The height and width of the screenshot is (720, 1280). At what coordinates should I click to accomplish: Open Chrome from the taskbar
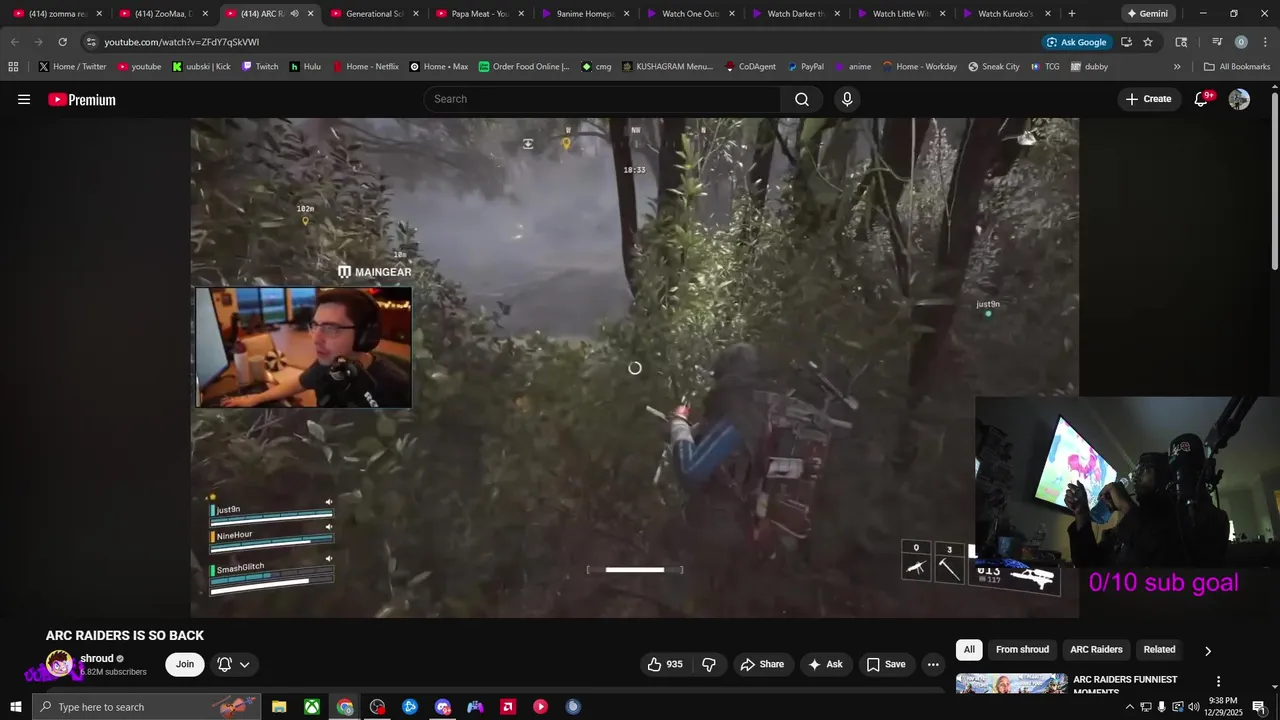(345, 707)
